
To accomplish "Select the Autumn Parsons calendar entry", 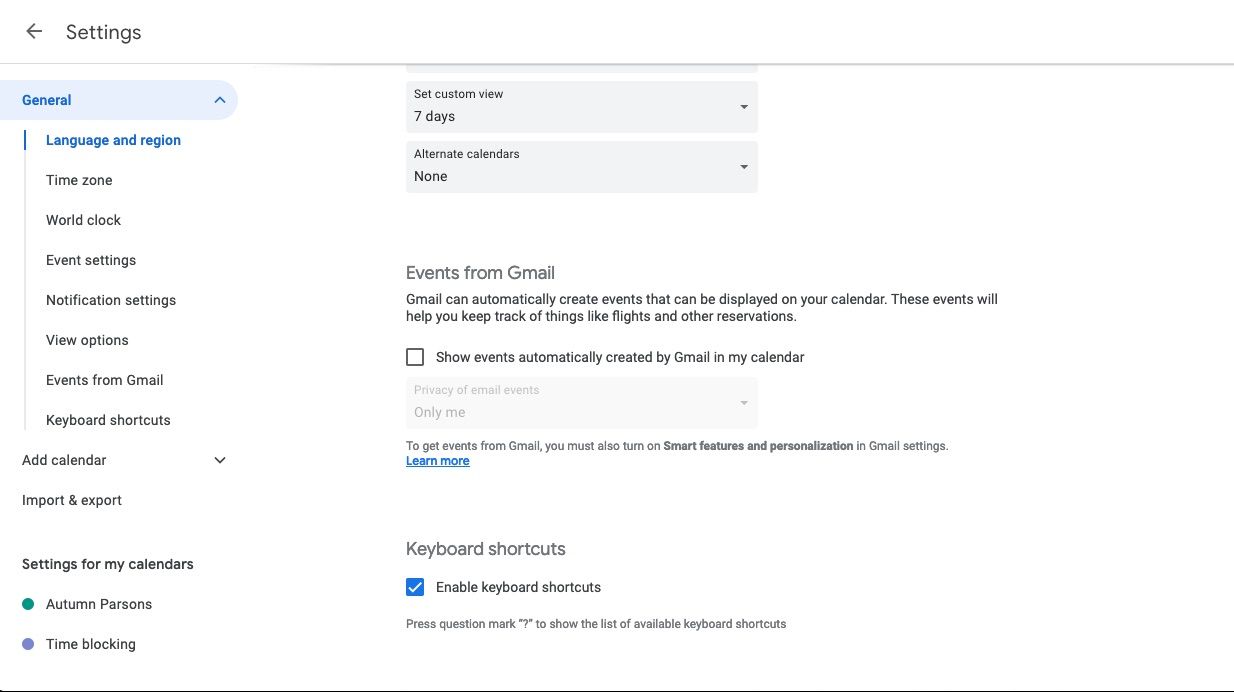I will coord(98,604).
